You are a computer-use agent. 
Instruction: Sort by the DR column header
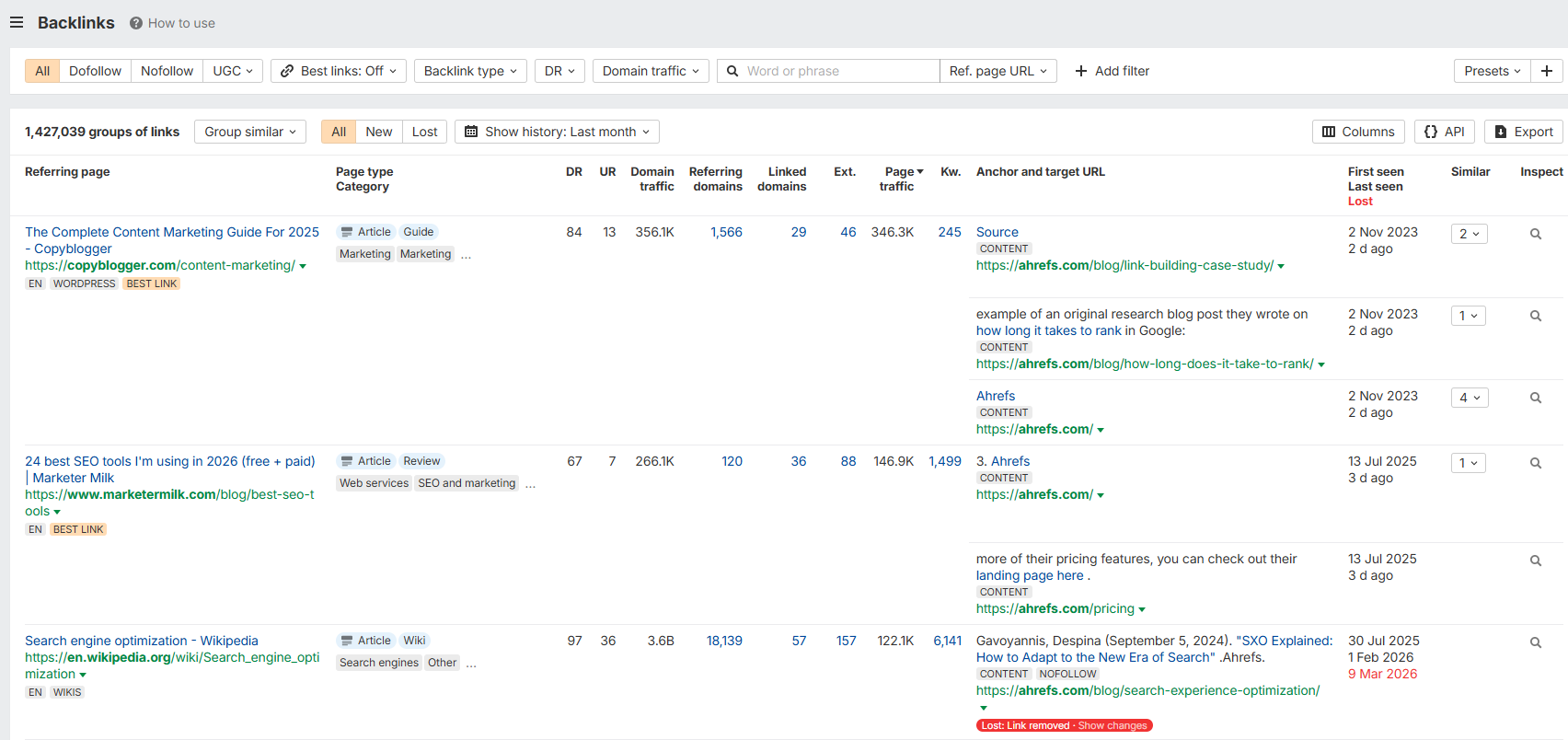point(574,171)
